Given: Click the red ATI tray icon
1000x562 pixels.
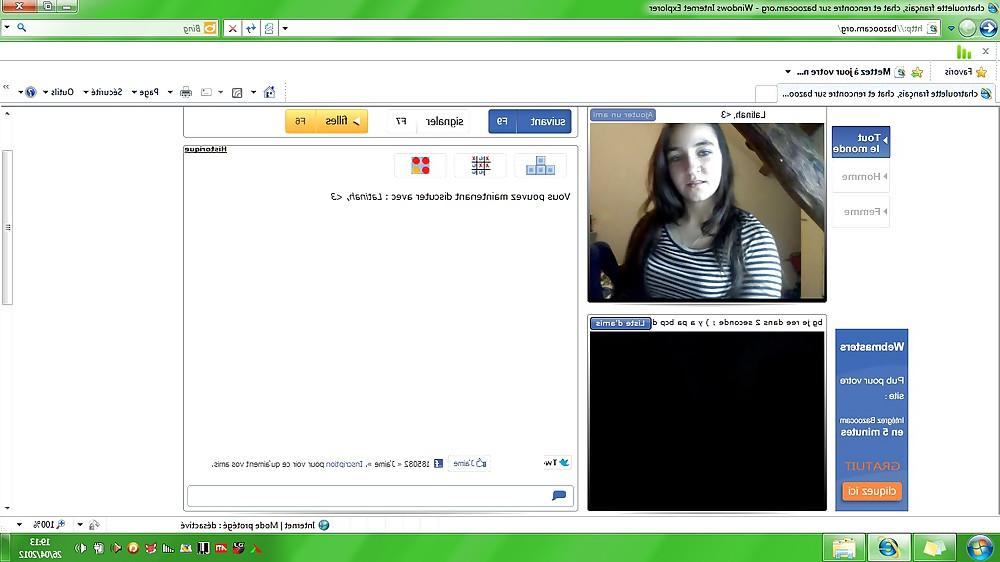Looking at the screenshot, I should pyautogui.click(x=221, y=548).
